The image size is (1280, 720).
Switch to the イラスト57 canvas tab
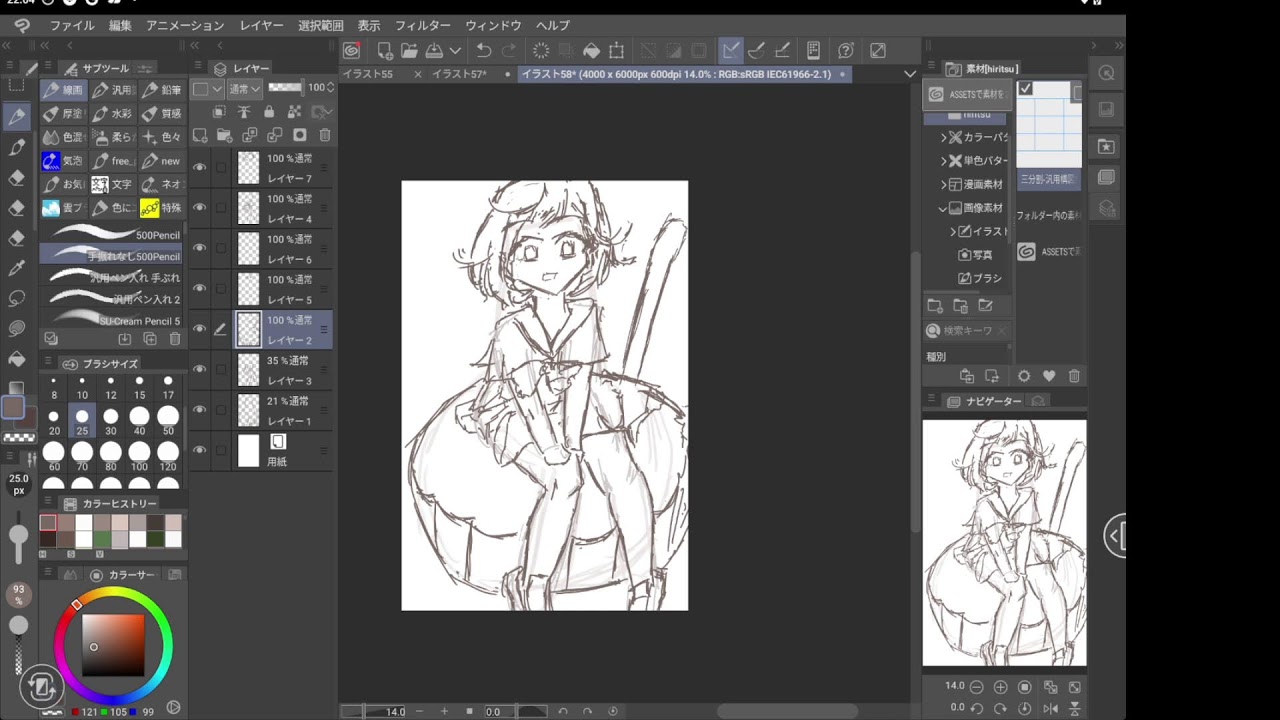click(x=459, y=74)
